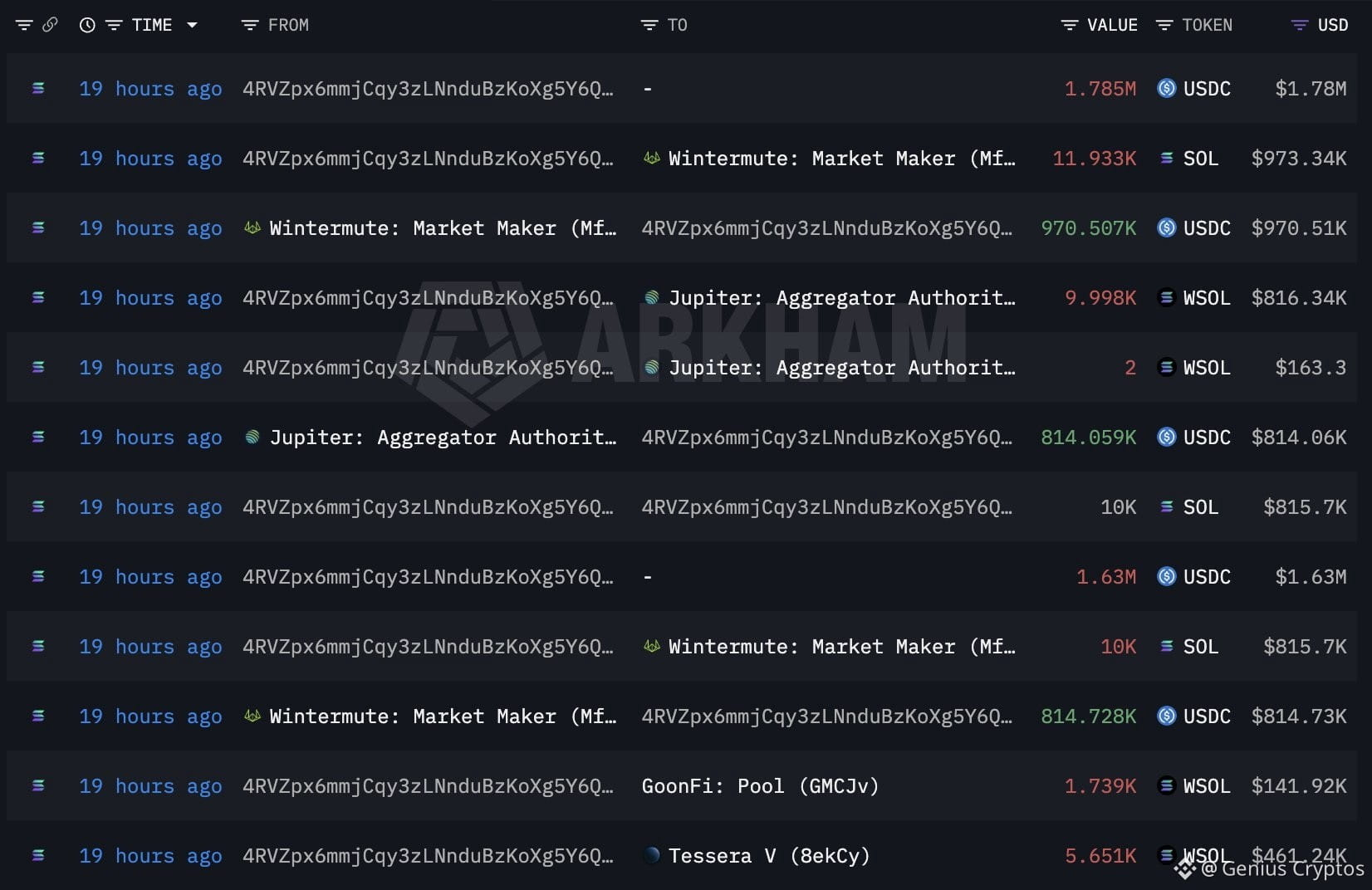Click the $814.73K USD amount
The image size is (1372, 890).
pyautogui.click(x=1299, y=716)
